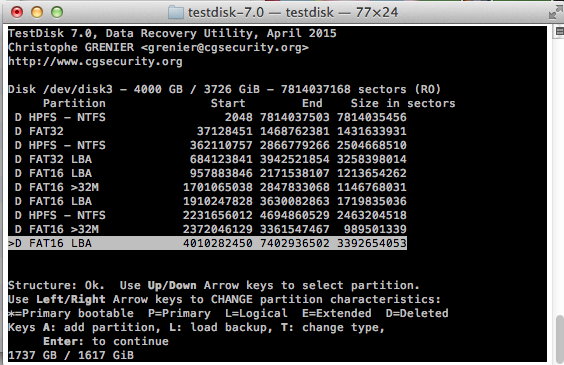564x365 pixels.
Task: Click the yellow minimize window button
Action: [37, 12]
